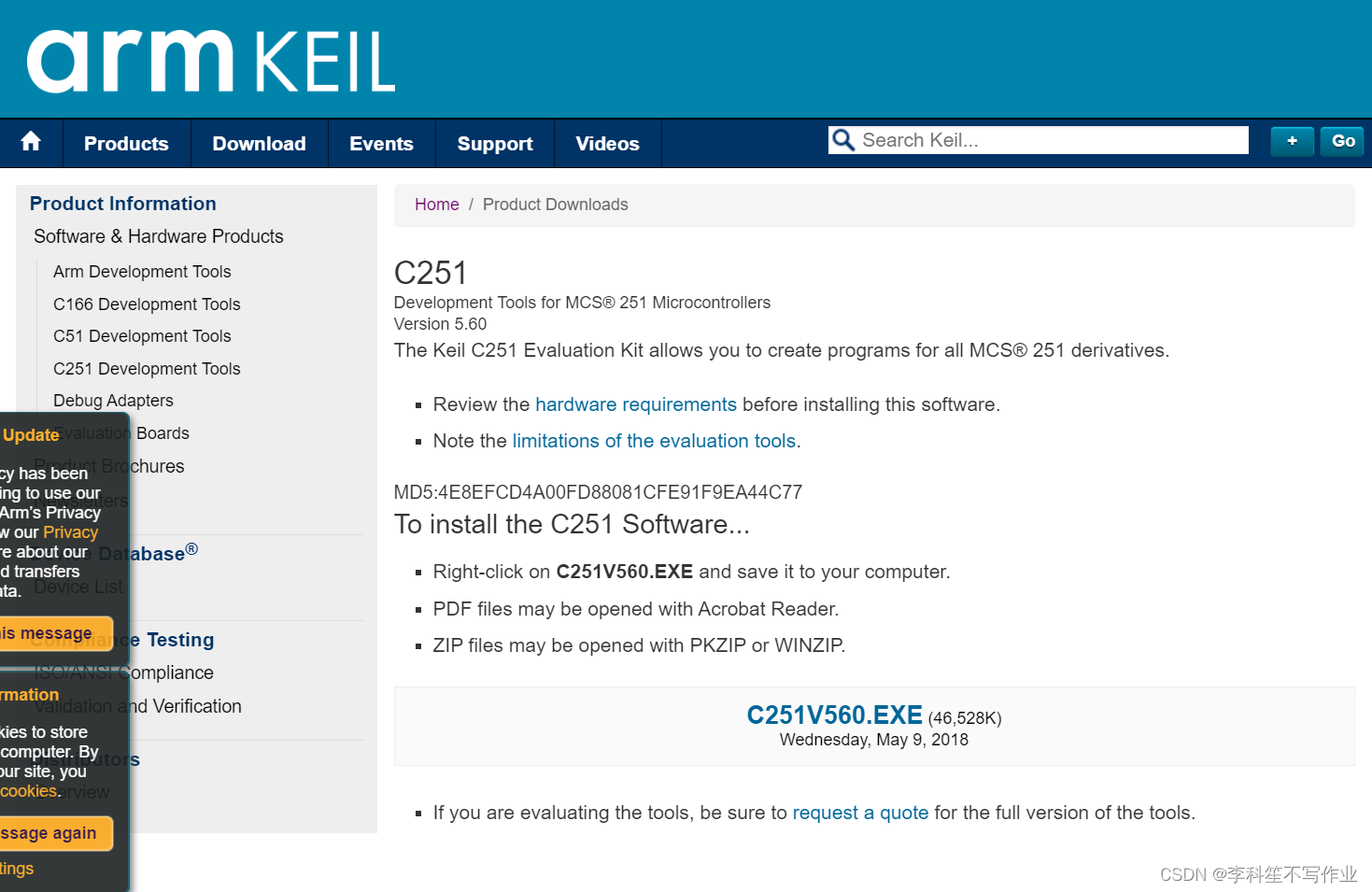Go to the Events menu item
The height and width of the screenshot is (892, 1372).
(381, 144)
